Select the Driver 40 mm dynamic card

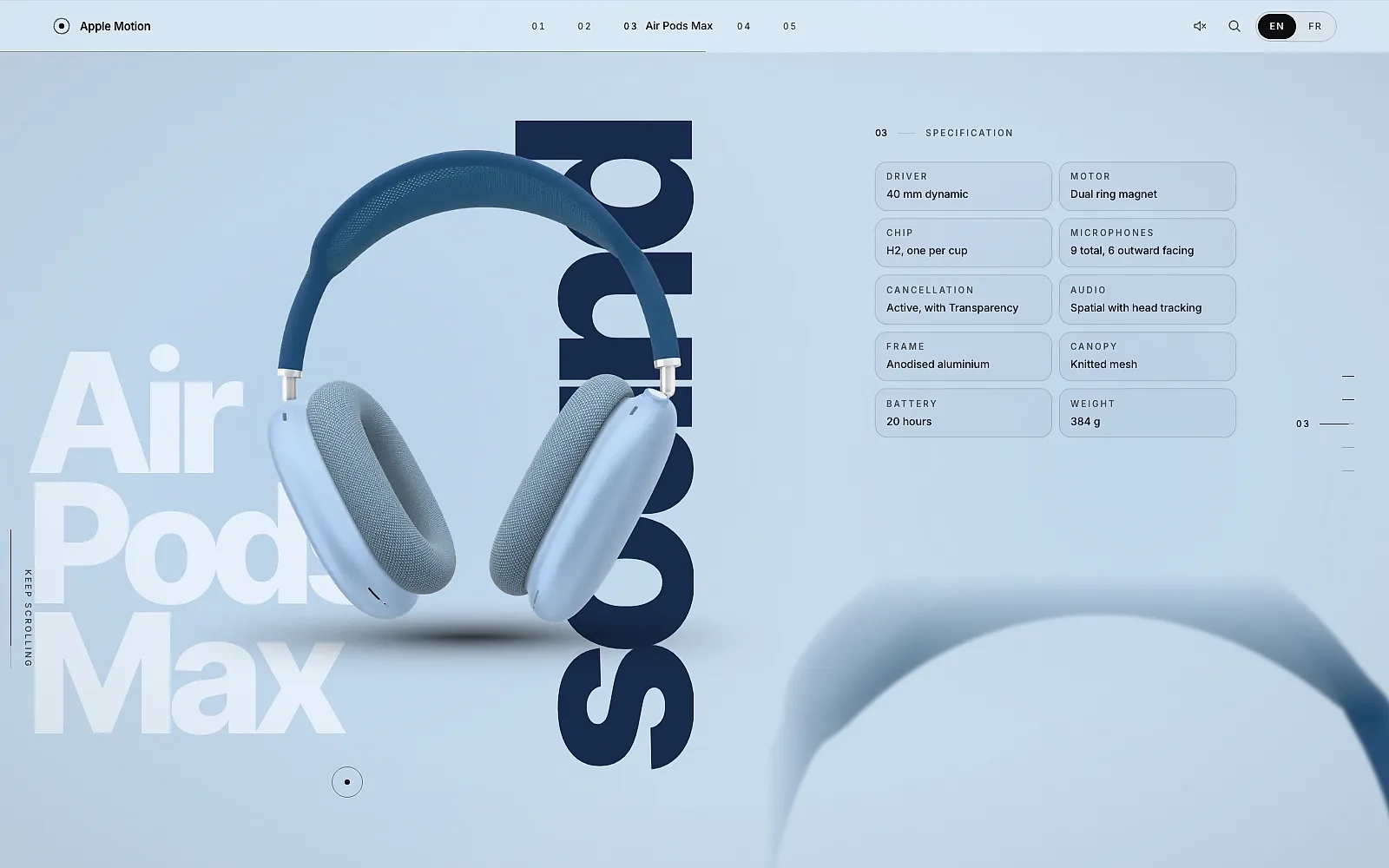point(964,186)
